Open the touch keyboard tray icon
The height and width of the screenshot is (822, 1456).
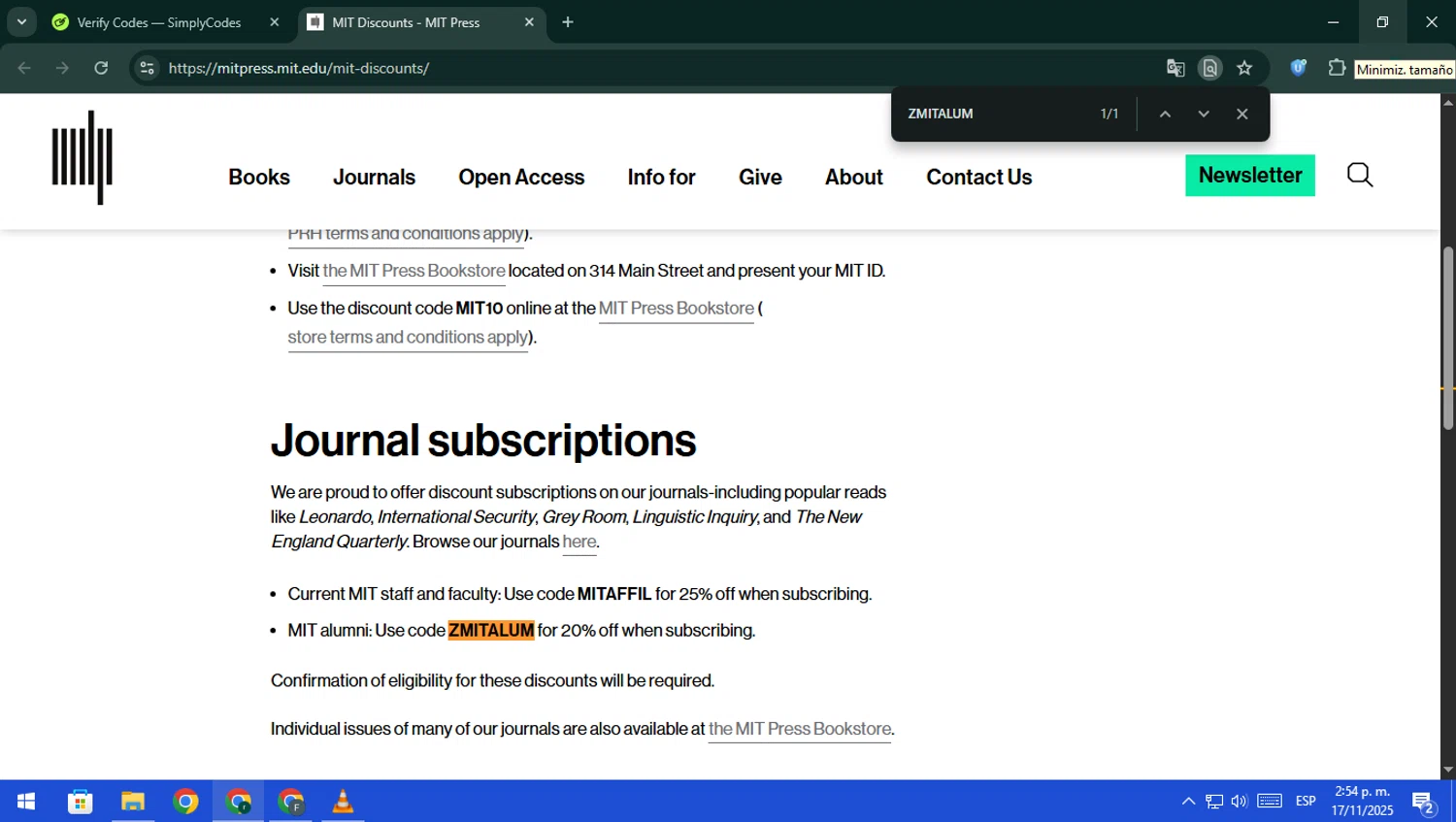coord(1270,802)
